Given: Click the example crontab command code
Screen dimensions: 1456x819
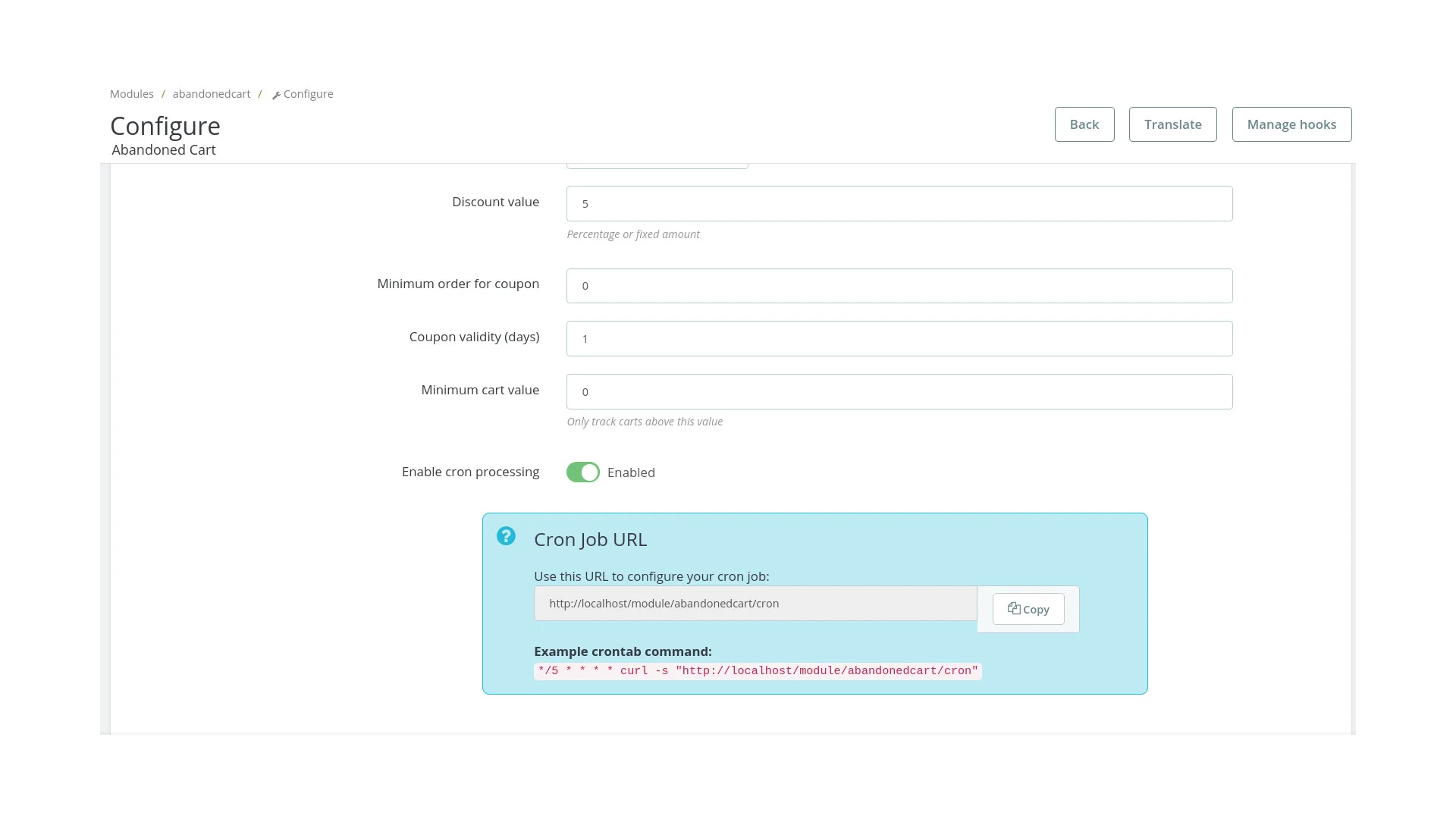Looking at the screenshot, I should (757, 671).
